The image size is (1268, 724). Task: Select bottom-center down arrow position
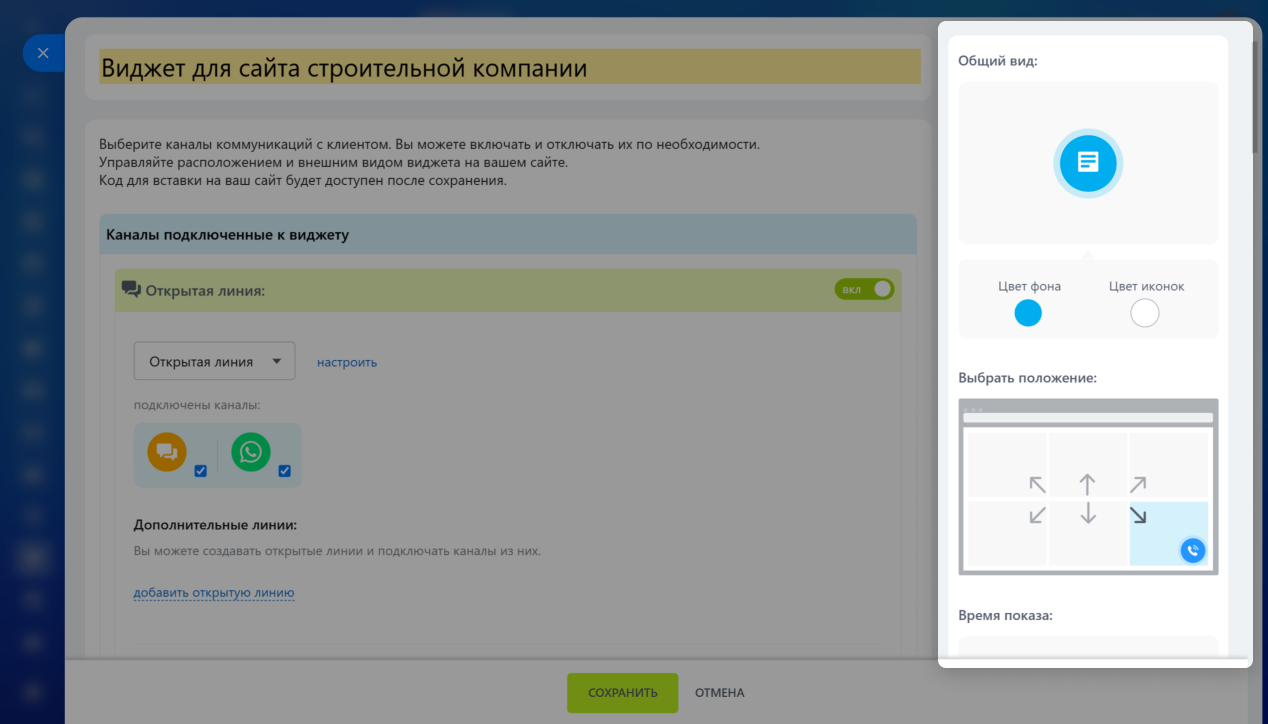pyautogui.click(x=1088, y=514)
